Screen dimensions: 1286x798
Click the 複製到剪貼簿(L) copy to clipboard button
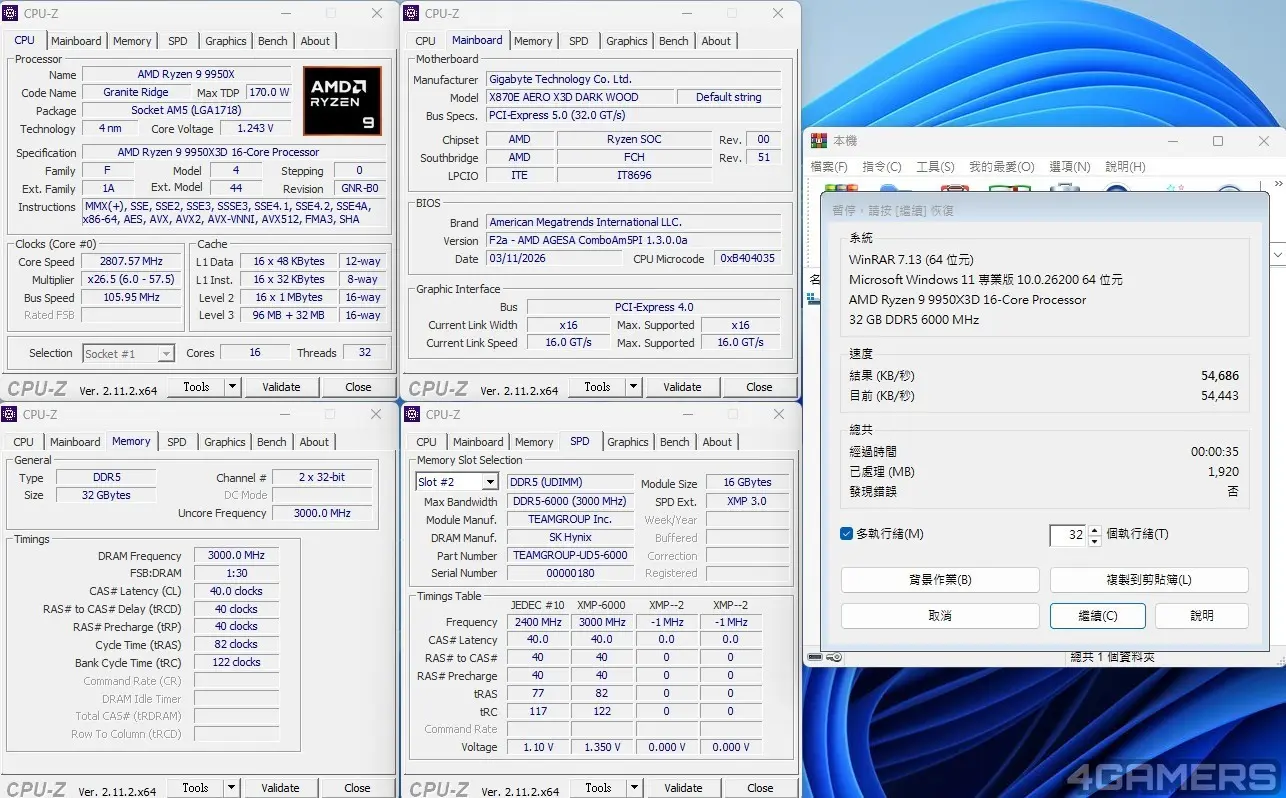(x=1149, y=580)
